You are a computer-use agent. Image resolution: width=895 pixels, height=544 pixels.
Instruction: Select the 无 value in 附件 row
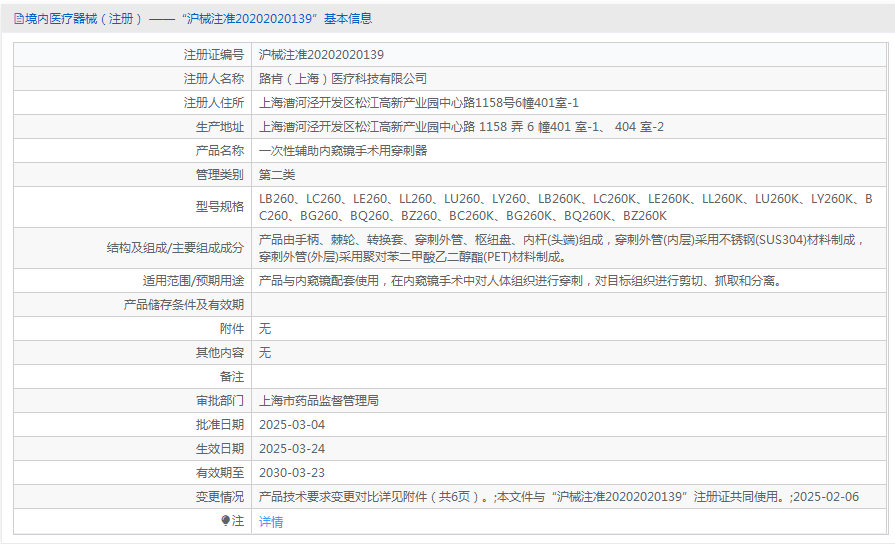point(265,329)
